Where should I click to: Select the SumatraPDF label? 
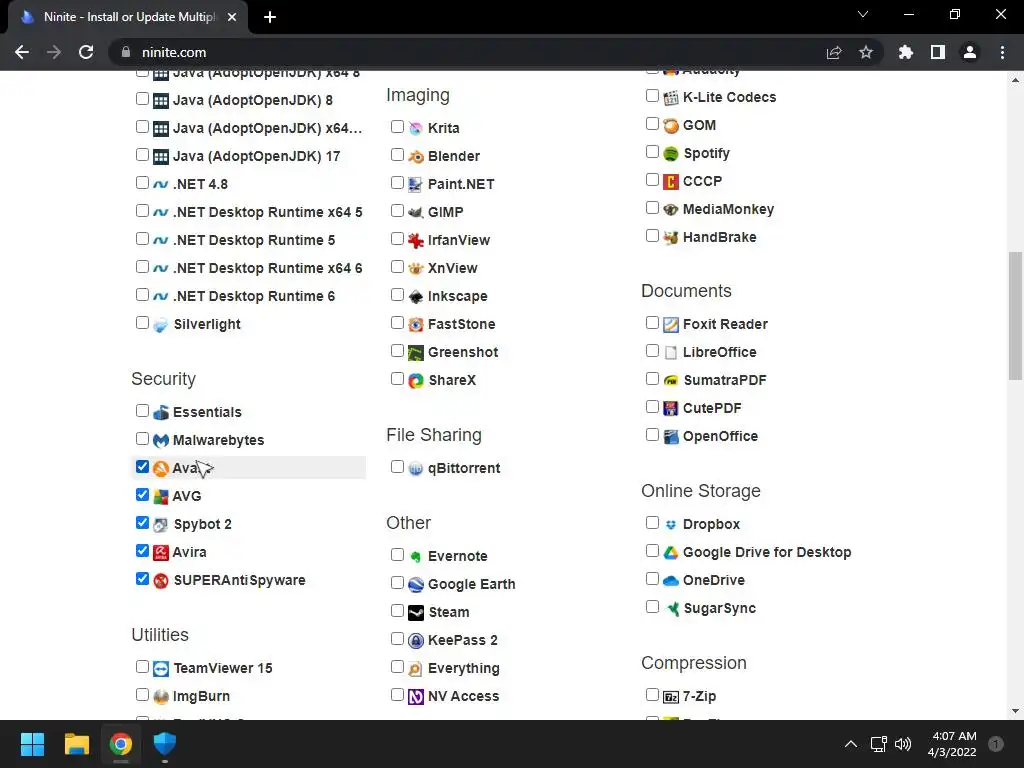tap(724, 381)
